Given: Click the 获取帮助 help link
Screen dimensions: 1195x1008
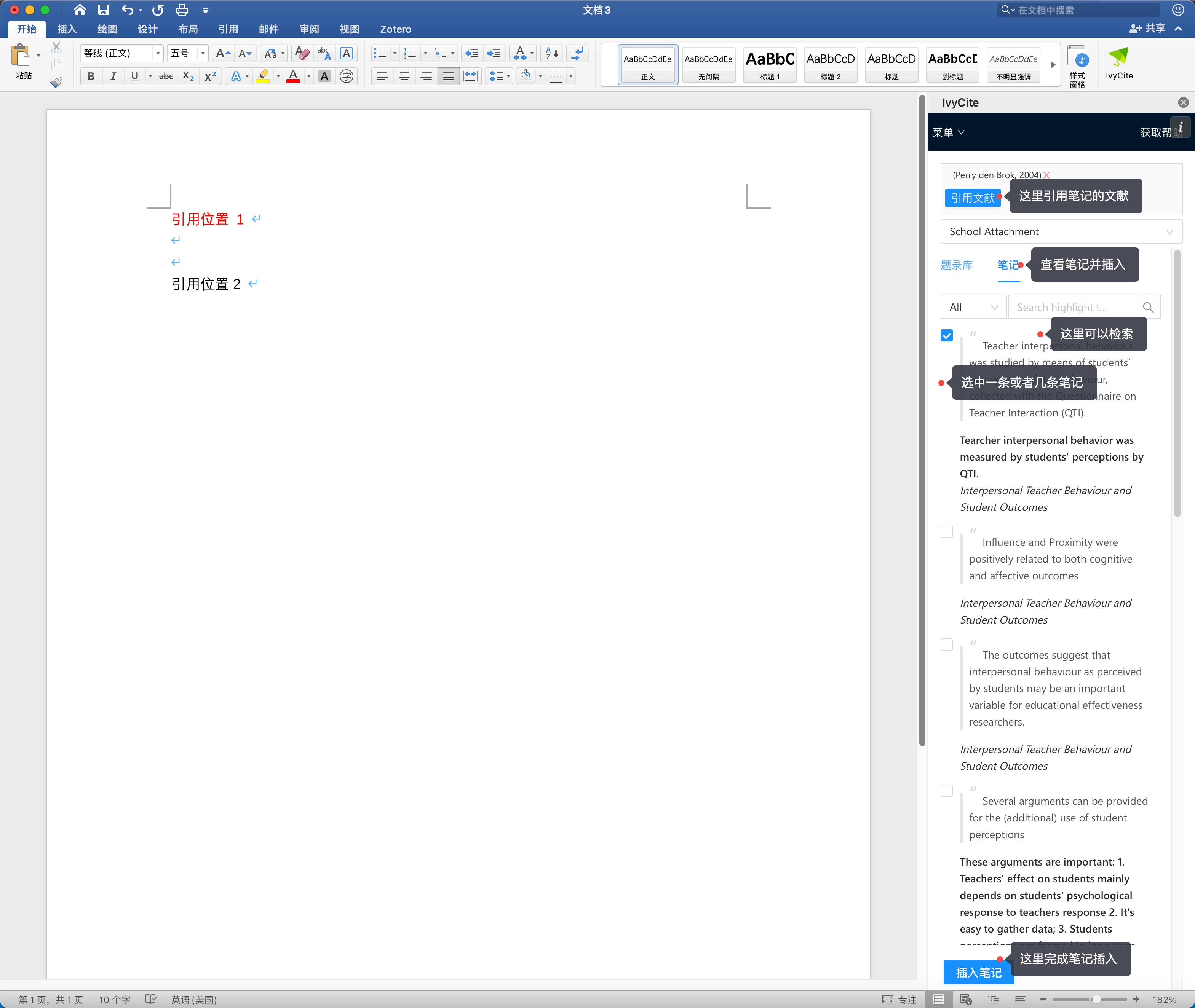Looking at the screenshot, I should click(x=1161, y=132).
